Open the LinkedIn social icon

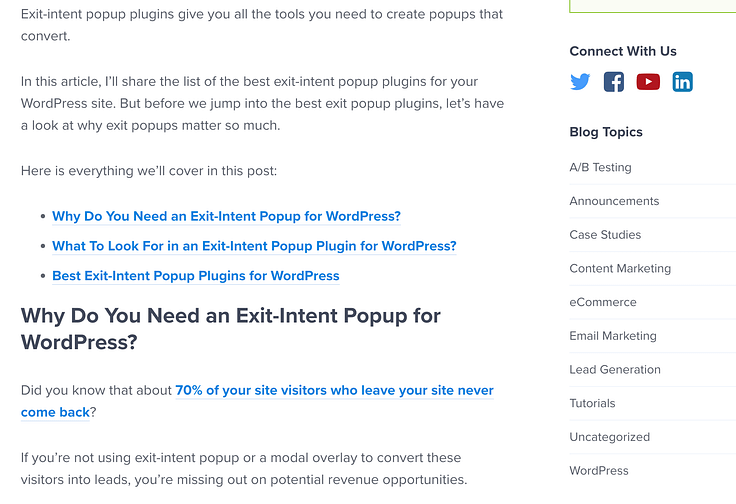pos(682,82)
